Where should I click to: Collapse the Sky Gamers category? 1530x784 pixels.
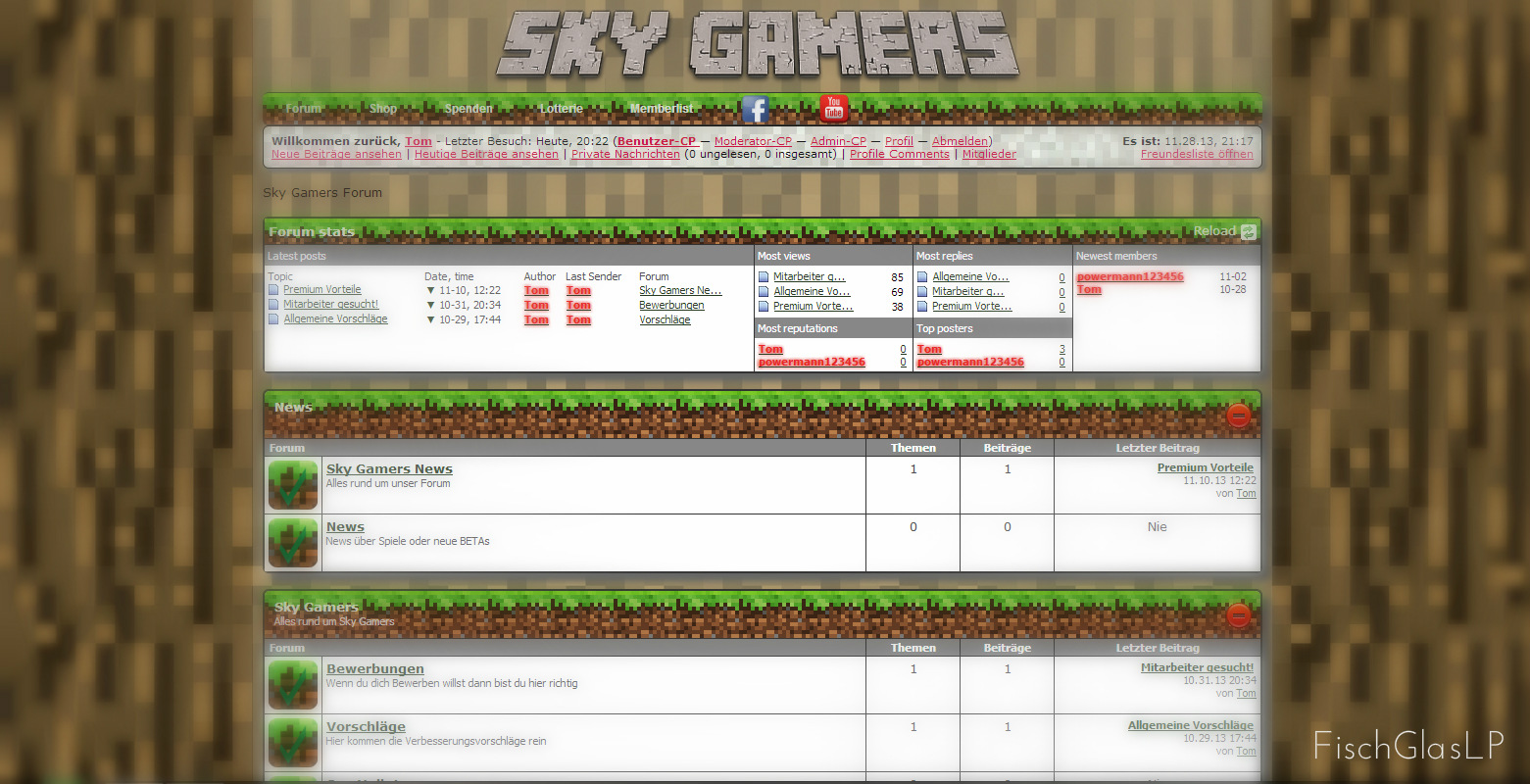(x=1238, y=615)
